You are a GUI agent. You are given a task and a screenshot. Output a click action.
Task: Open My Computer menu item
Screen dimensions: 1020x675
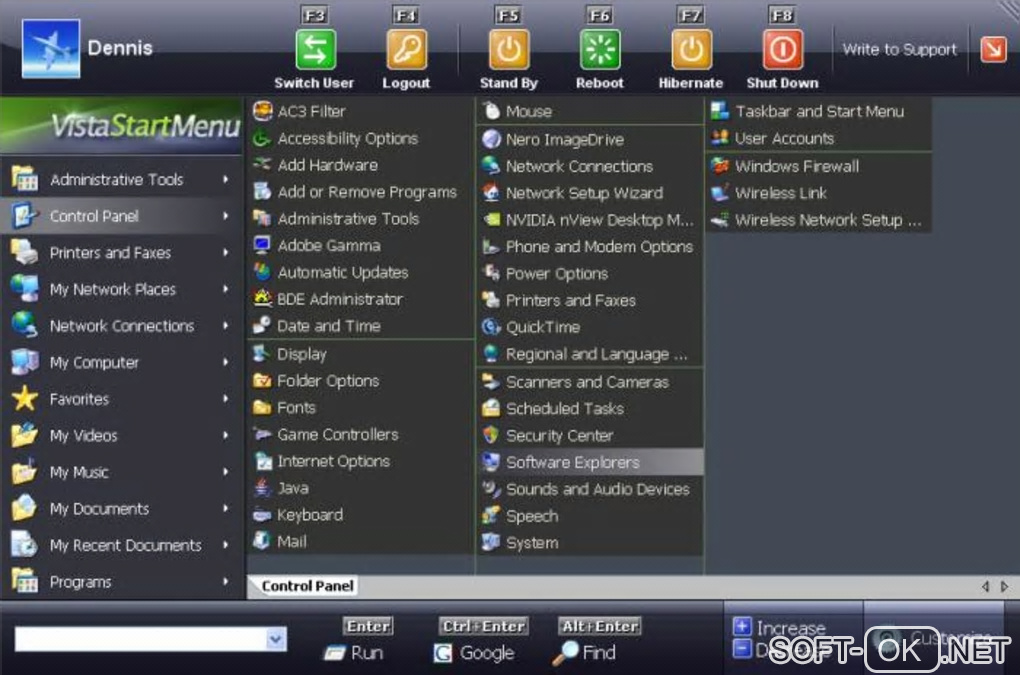pyautogui.click(x=122, y=362)
